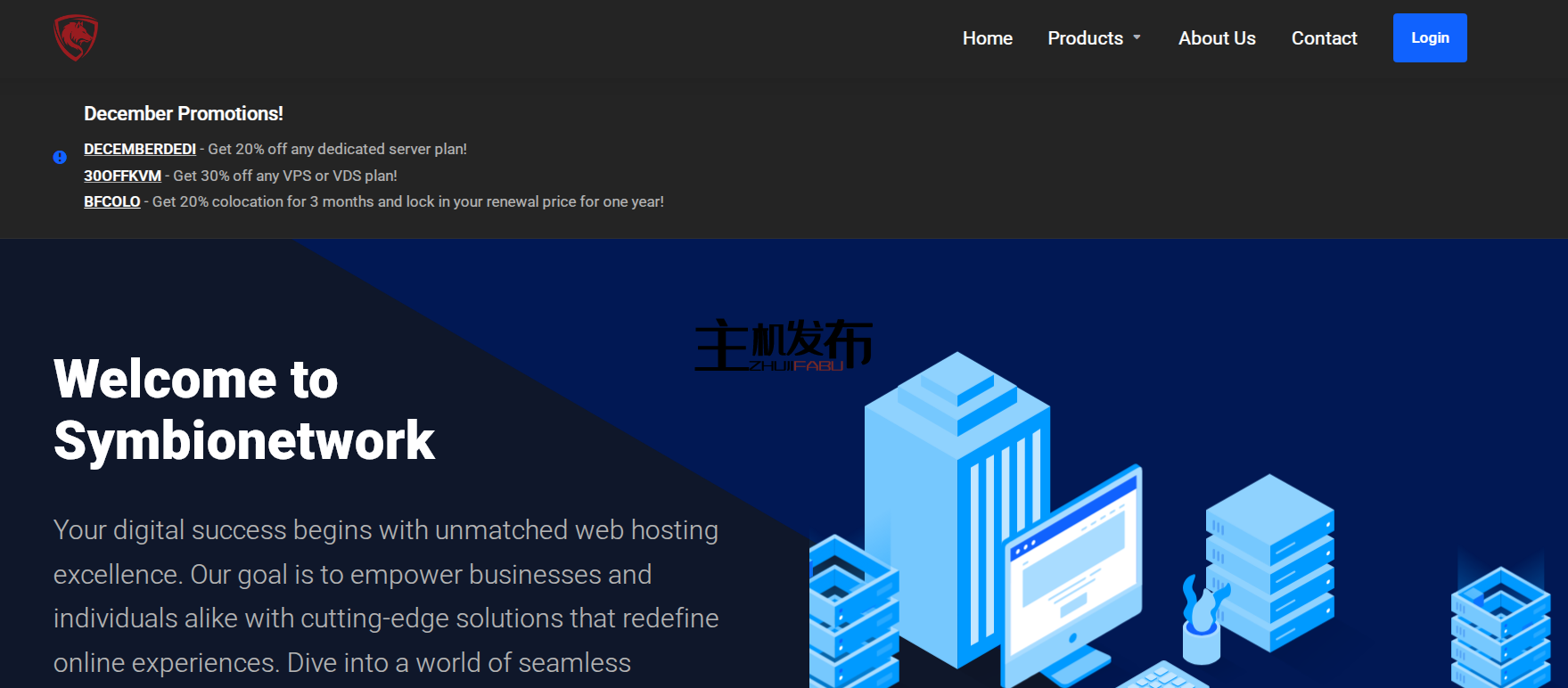Click the December Promotions! heading
Image resolution: width=1568 pixels, height=688 pixels.
click(184, 113)
